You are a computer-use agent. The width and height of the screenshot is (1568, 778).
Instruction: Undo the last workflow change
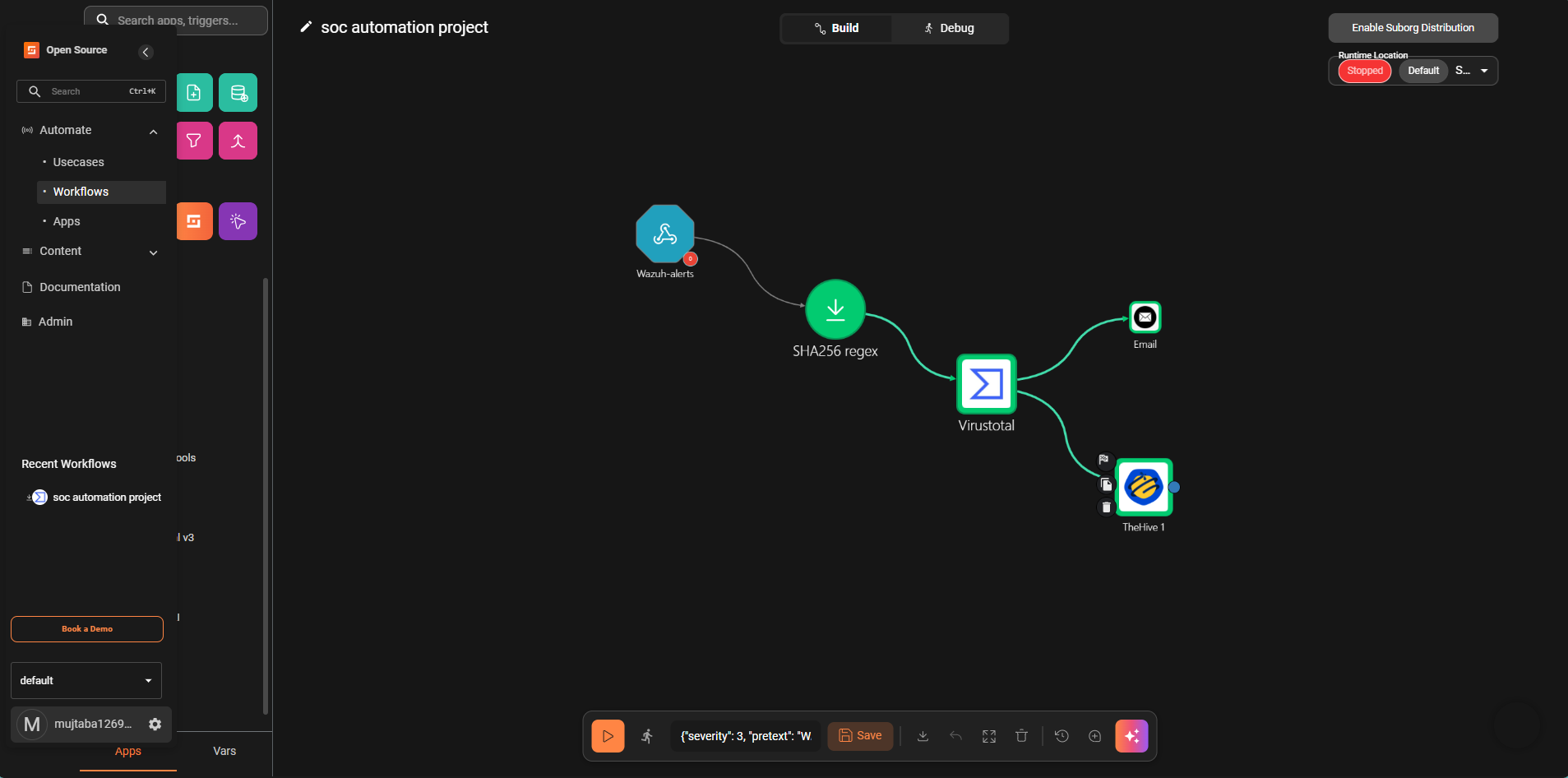point(955,736)
